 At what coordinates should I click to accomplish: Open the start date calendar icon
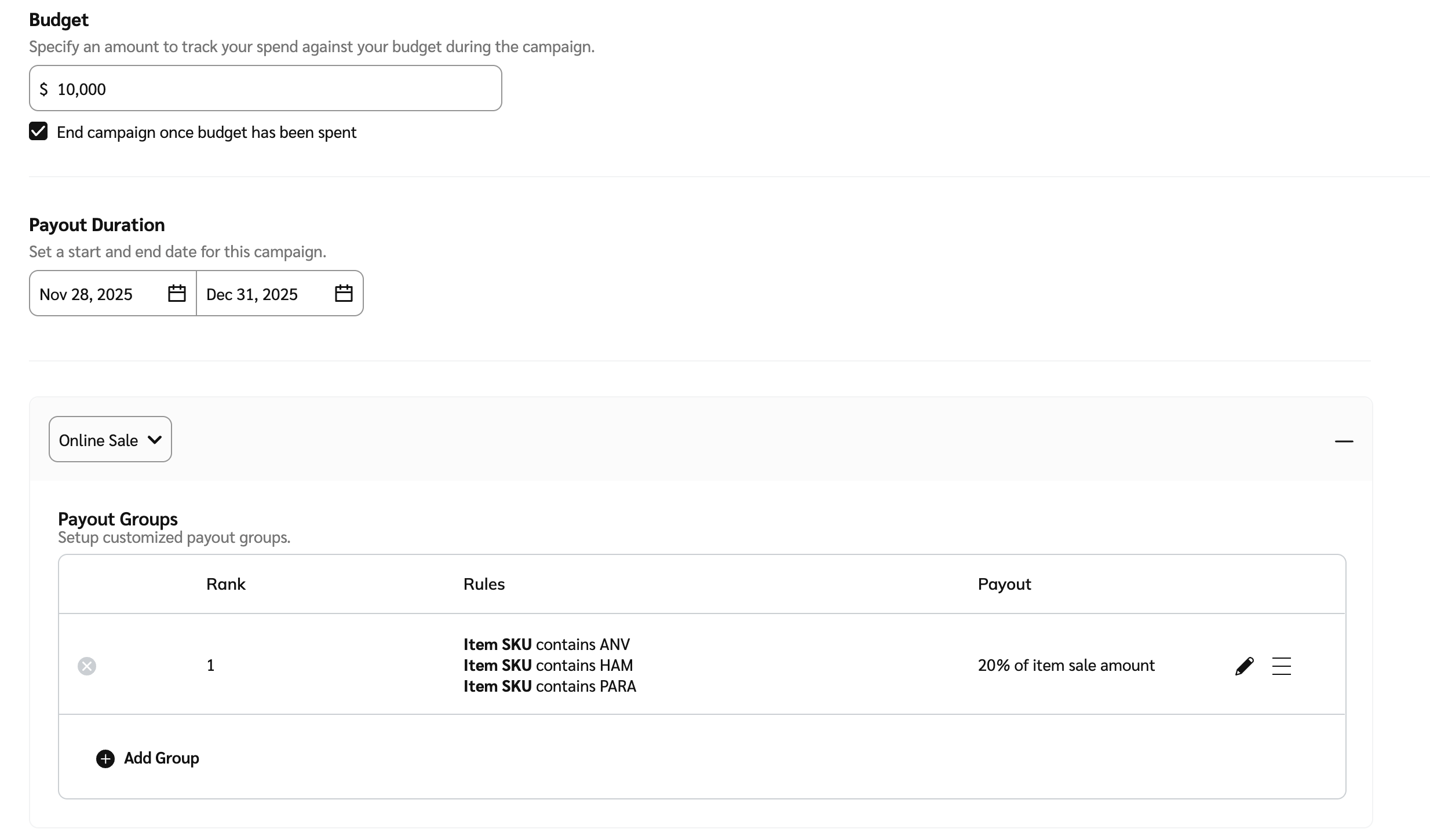click(x=177, y=294)
